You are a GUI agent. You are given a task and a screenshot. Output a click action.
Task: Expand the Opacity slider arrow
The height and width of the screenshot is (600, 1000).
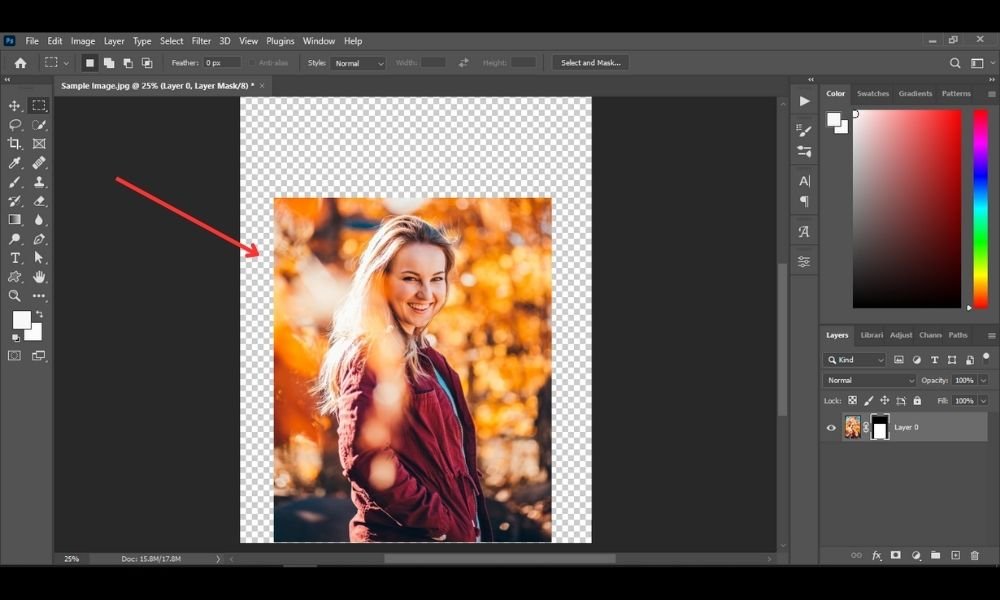click(x=983, y=380)
